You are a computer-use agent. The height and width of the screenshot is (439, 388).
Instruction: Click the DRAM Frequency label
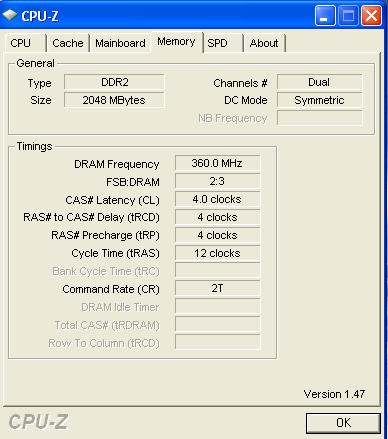pos(117,164)
